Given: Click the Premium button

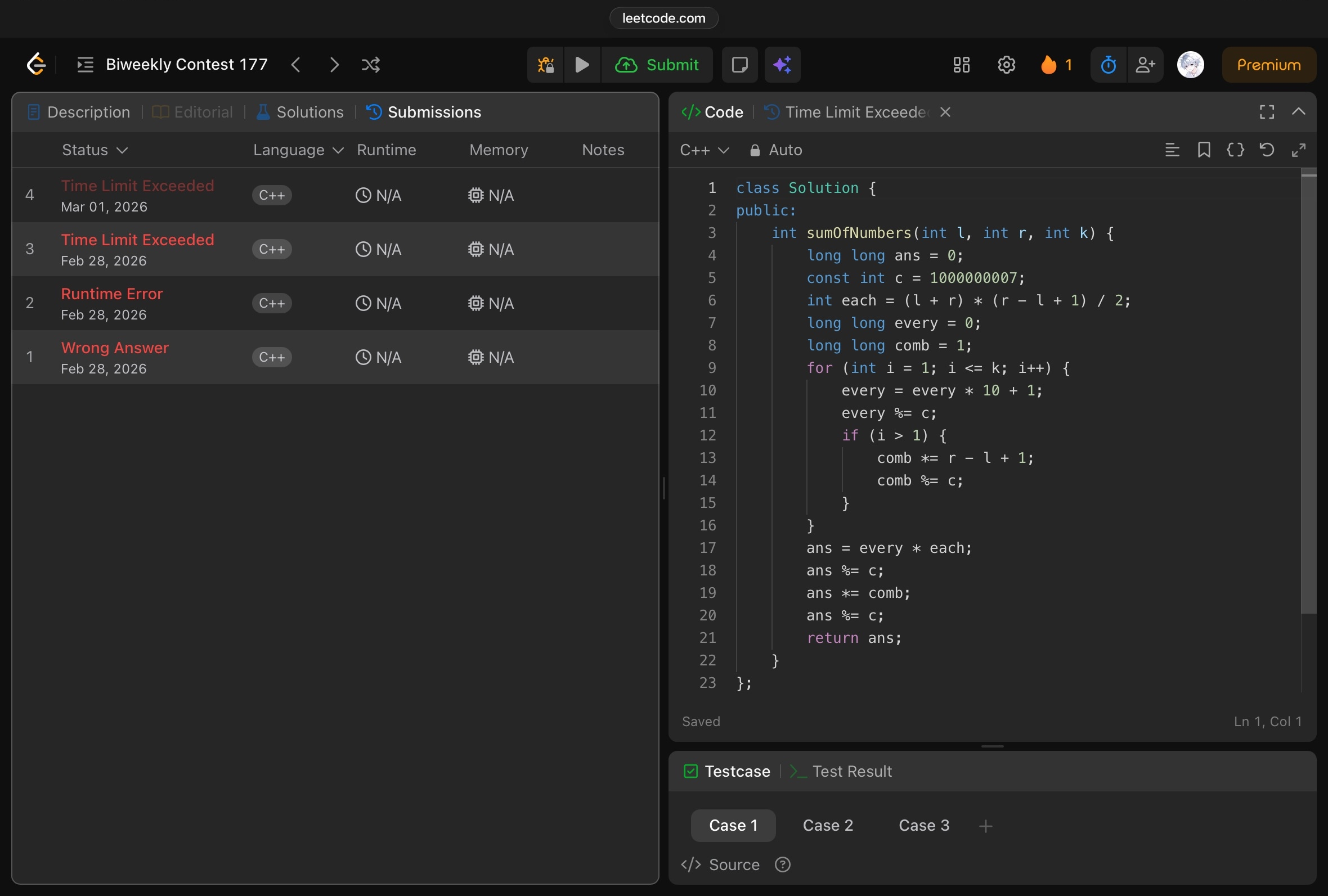Looking at the screenshot, I should pyautogui.click(x=1268, y=65).
